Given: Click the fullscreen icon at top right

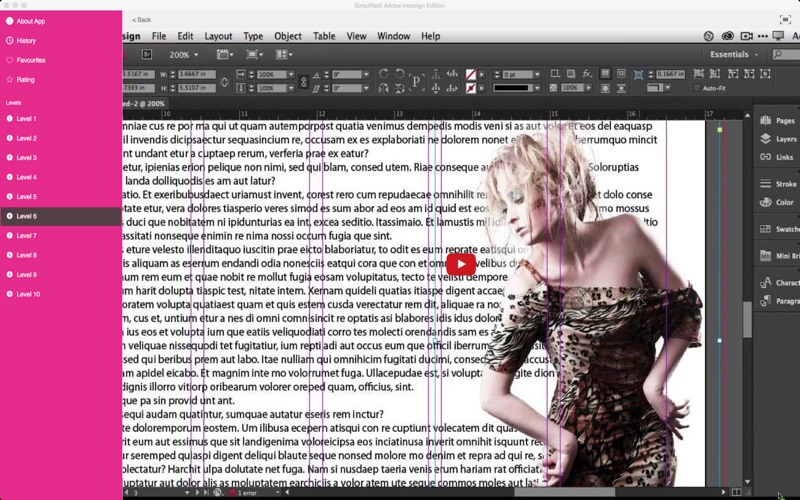Looking at the screenshot, I should pyautogui.click(x=785, y=20).
